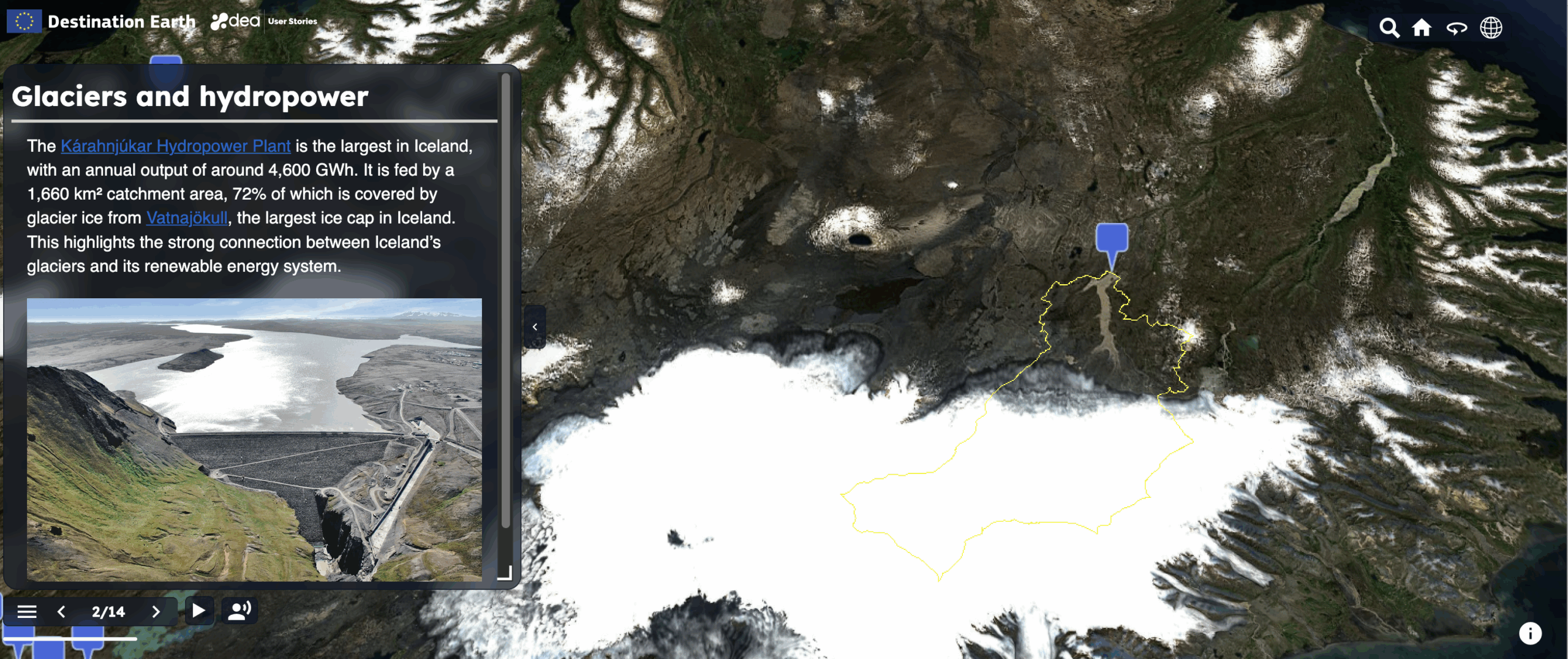1568x659 pixels.
Task: Go back to previous story slide
Action: (61, 611)
